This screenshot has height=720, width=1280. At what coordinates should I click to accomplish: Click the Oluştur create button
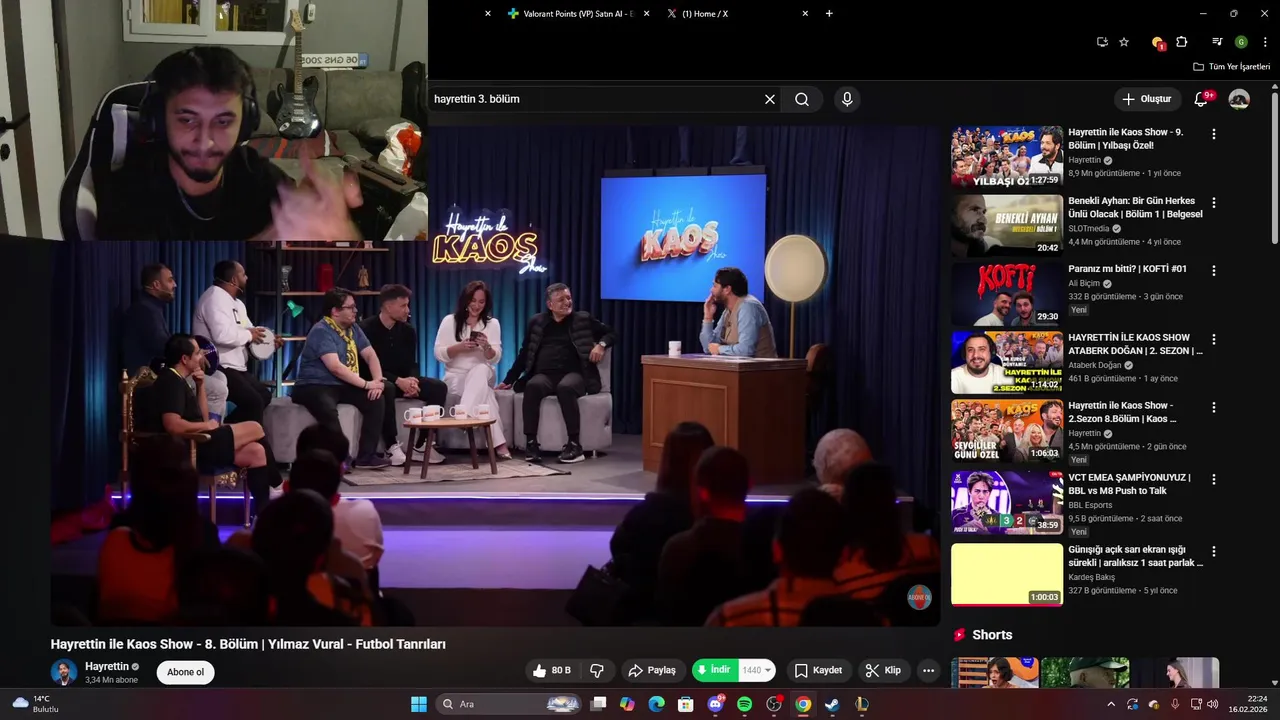pyautogui.click(x=1146, y=99)
